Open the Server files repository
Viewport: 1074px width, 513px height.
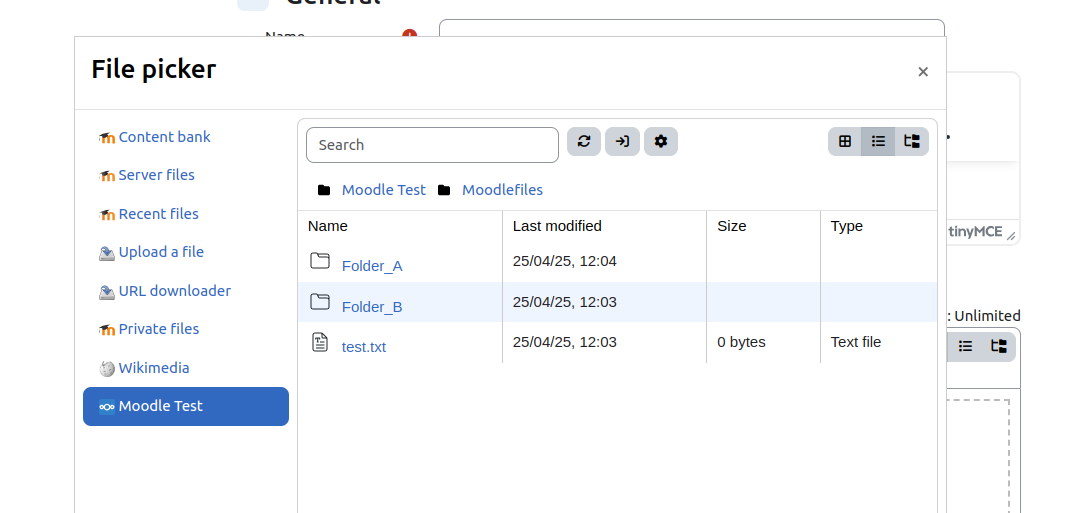pyautogui.click(x=156, y=175)
